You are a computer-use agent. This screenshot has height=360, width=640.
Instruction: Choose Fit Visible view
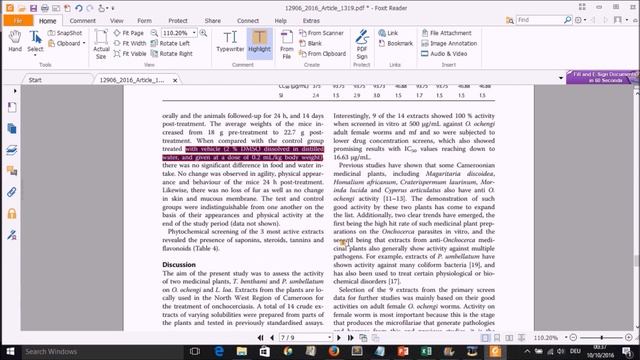pos(130,53)
